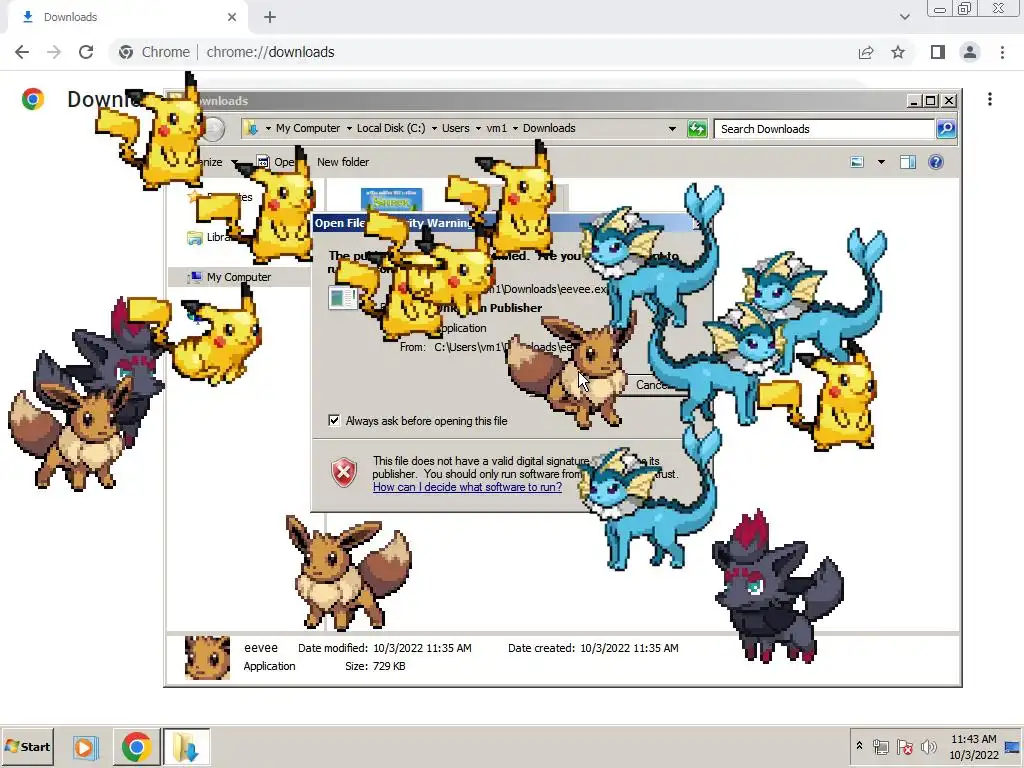Select My Computer in navigation pane

tap(238, 277)
